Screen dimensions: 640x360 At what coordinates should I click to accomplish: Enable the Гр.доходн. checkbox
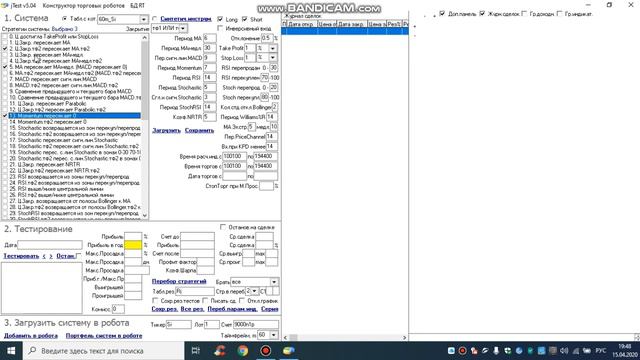(524, 13)
